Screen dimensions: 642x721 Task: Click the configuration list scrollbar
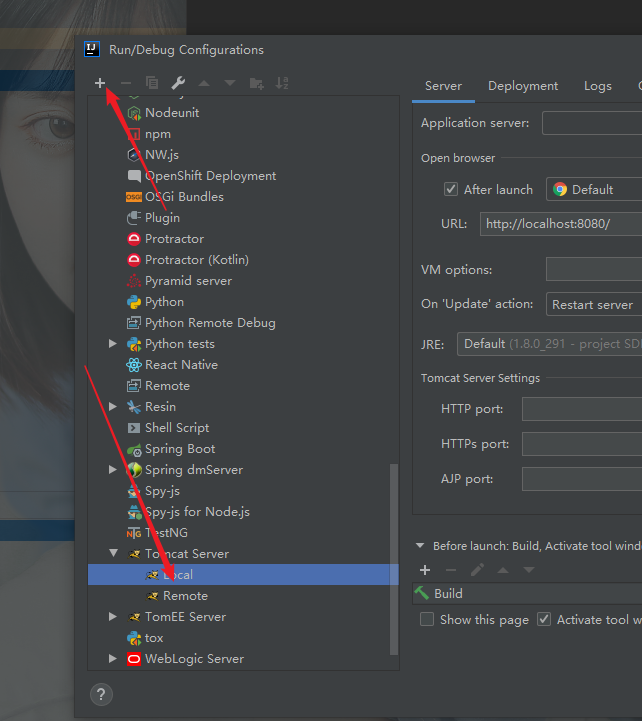(x=394, y=559)
